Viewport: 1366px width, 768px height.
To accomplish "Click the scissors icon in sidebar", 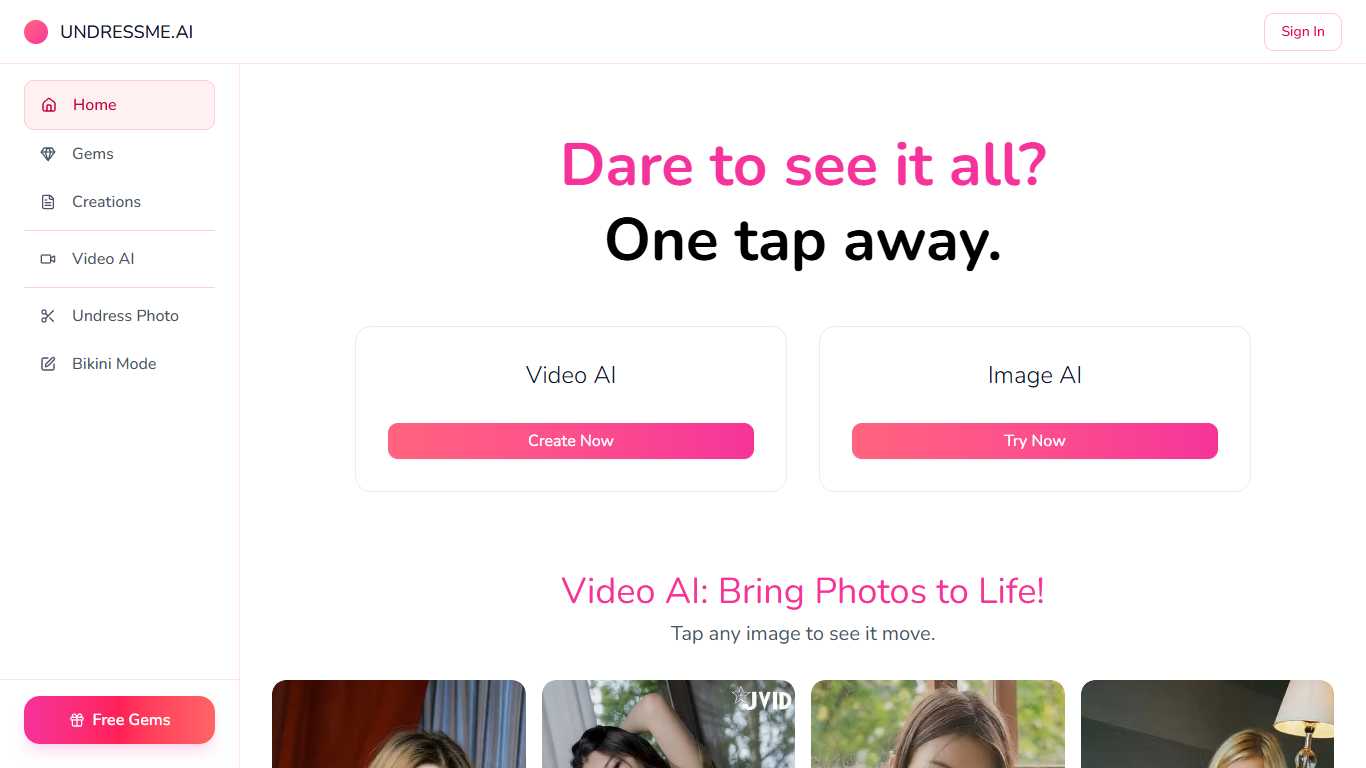I will [x=48, y=316].
